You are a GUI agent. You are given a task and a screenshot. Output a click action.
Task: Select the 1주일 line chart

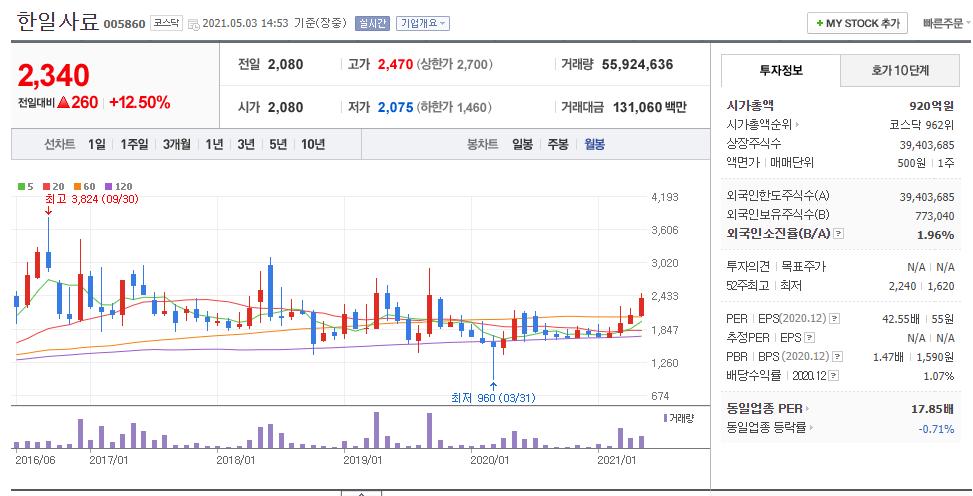click(134, 144)
